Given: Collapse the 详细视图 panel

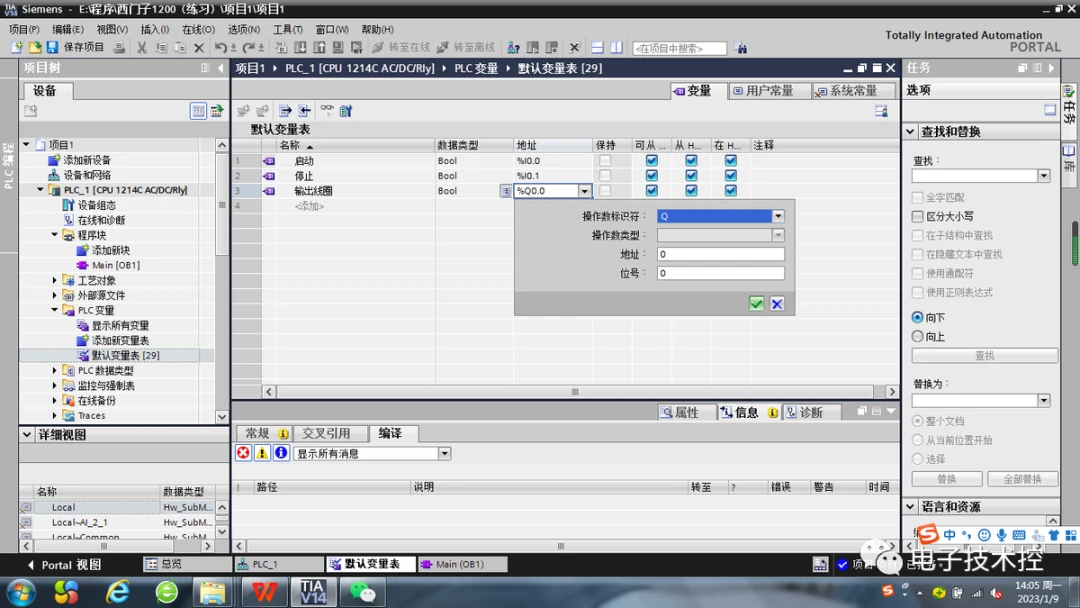Looking at the screenshot, I should 27,434.
